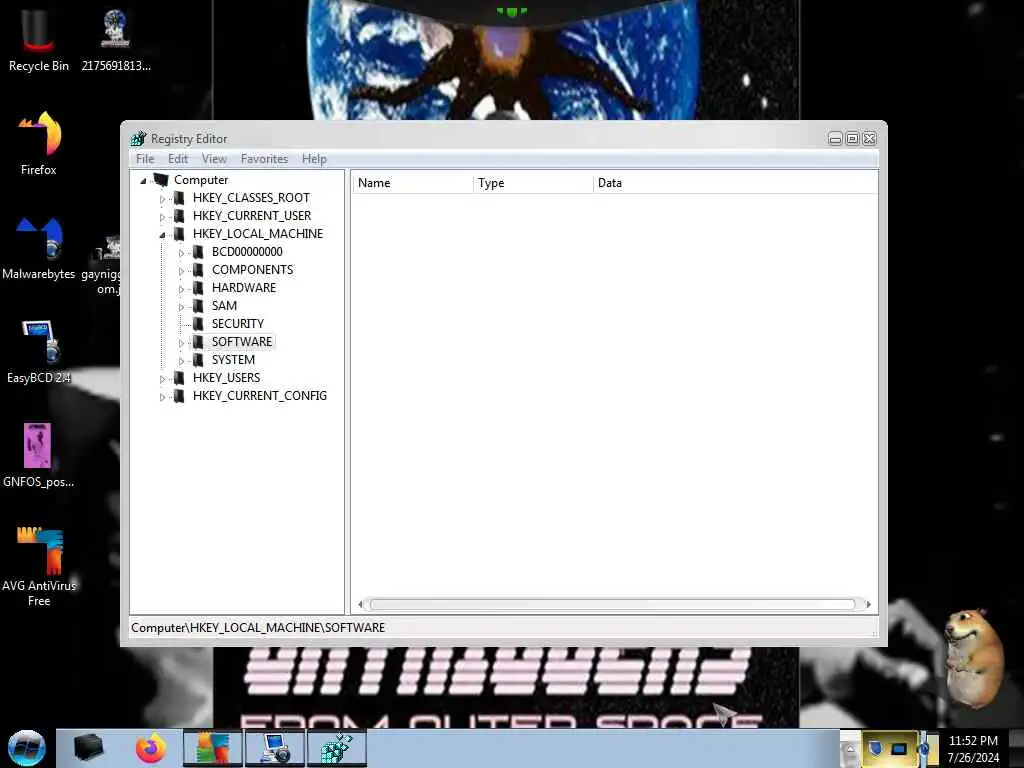Click HKEY_CURRENT_USER folder icon
Screen dimensions: 1024x768
click(179, 216)
